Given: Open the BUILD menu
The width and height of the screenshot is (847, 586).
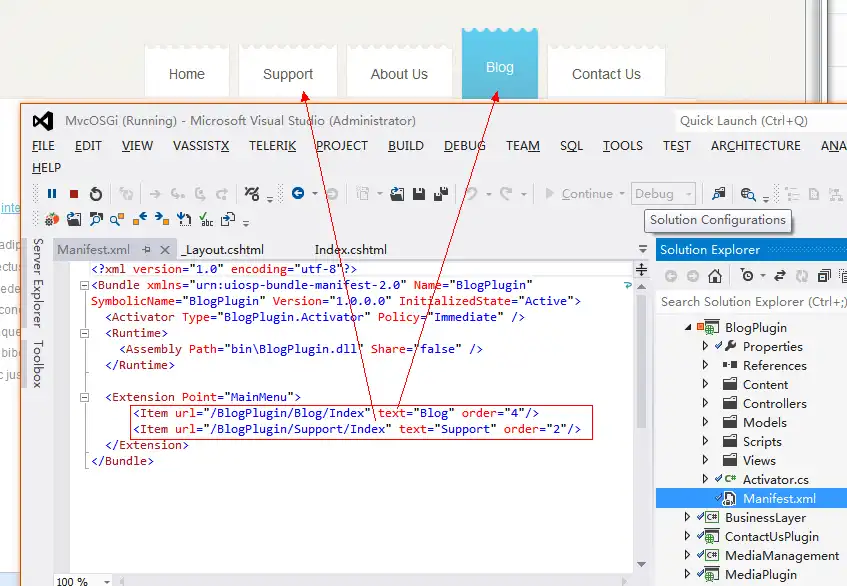Looking at the screenshot, I should (x=406, y=146).
